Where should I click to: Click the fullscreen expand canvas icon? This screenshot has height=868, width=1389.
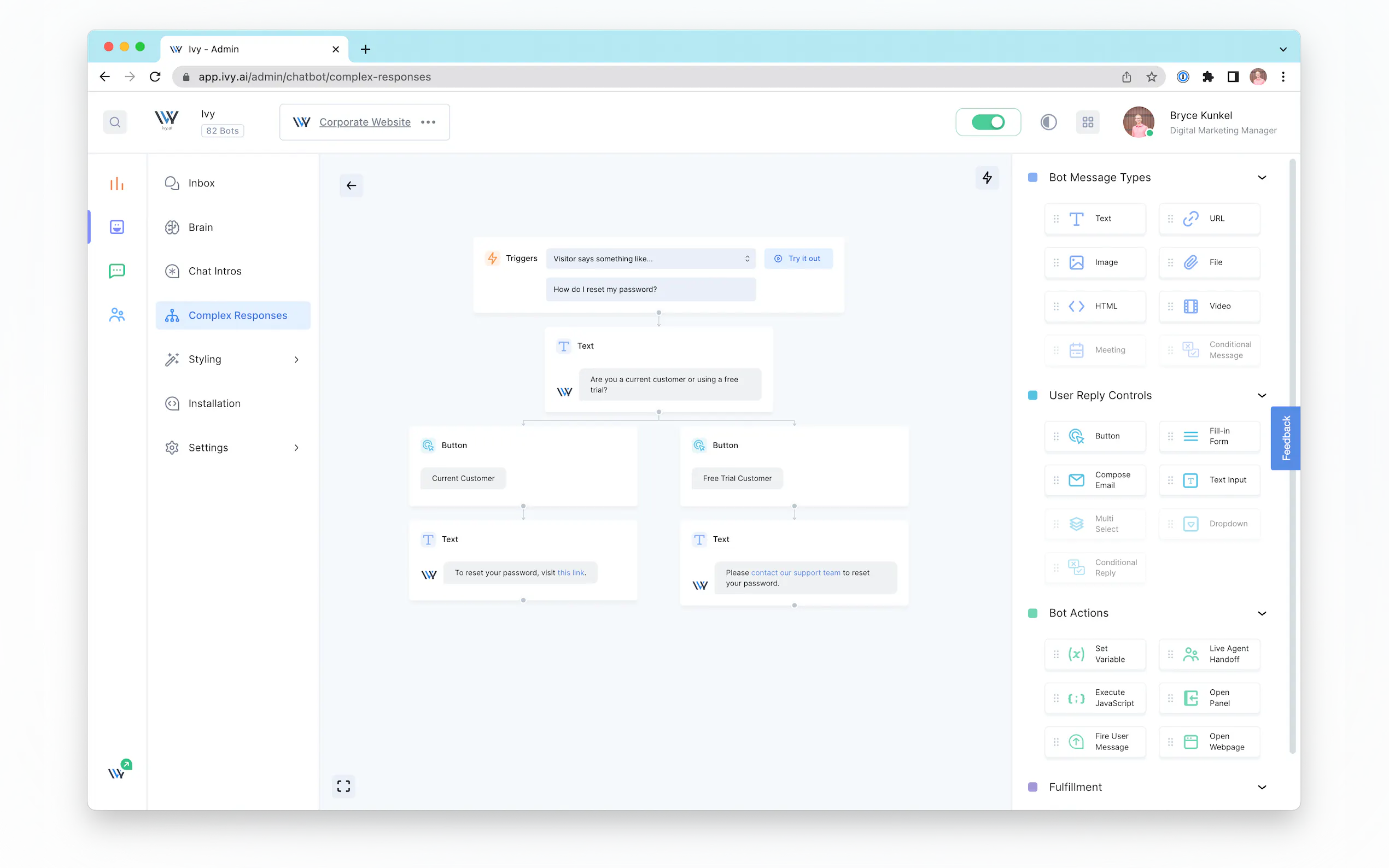343,786
